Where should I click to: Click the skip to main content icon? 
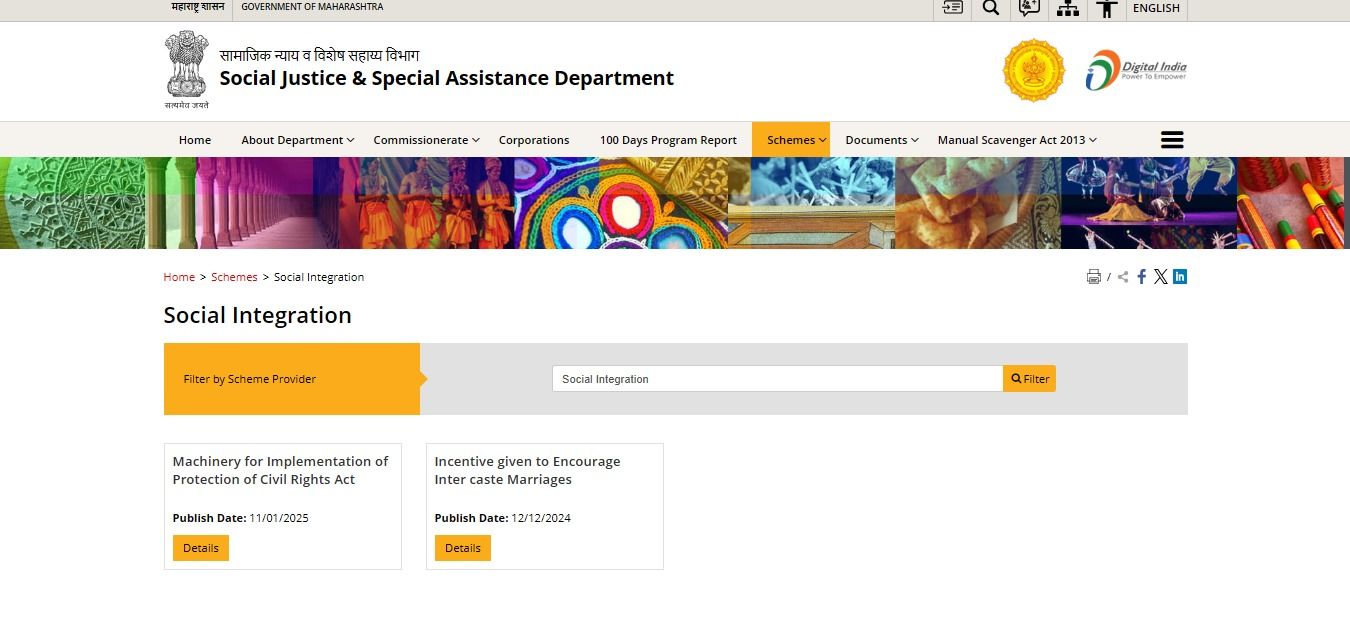[953, 8]
